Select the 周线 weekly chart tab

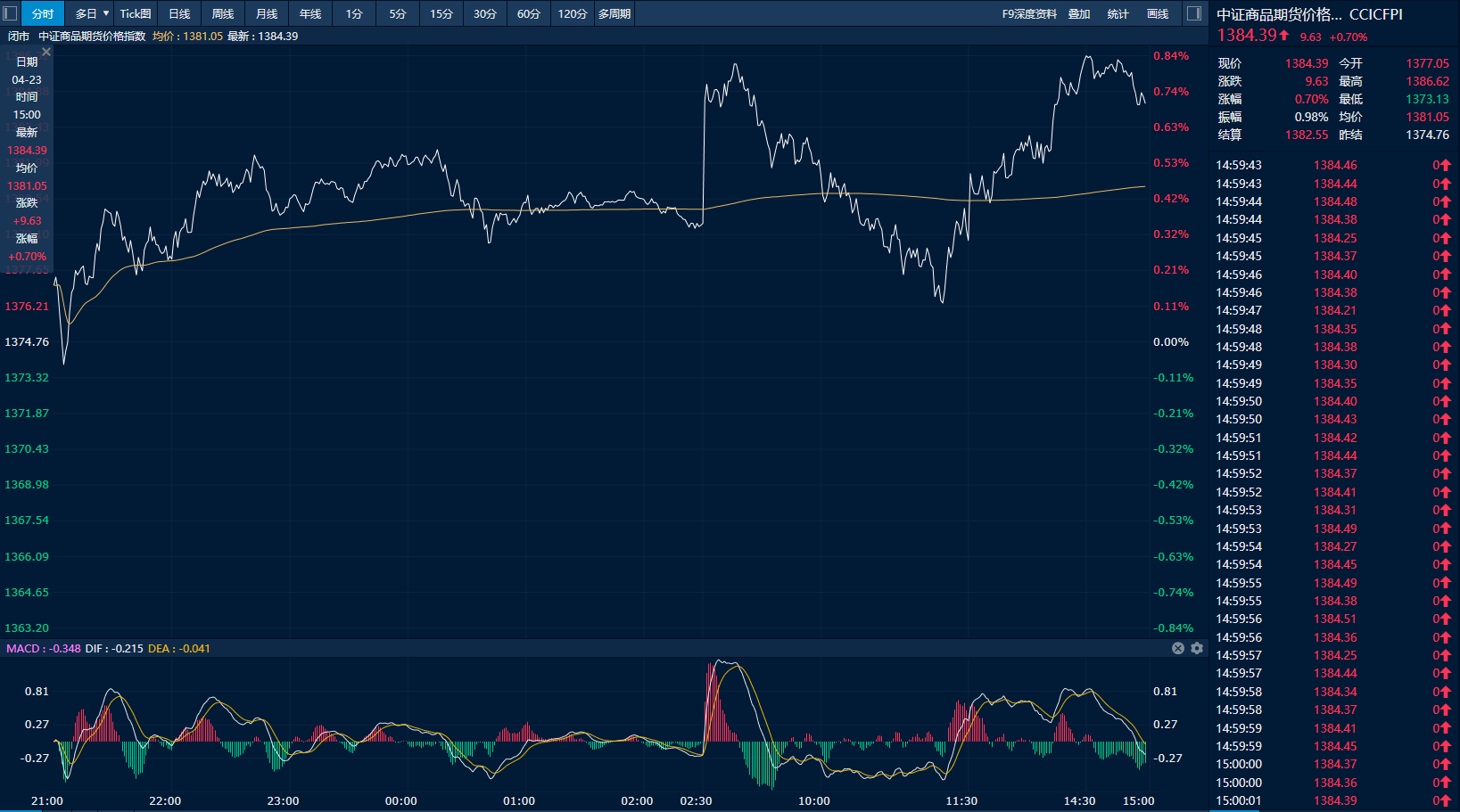[x=223, y=13]
